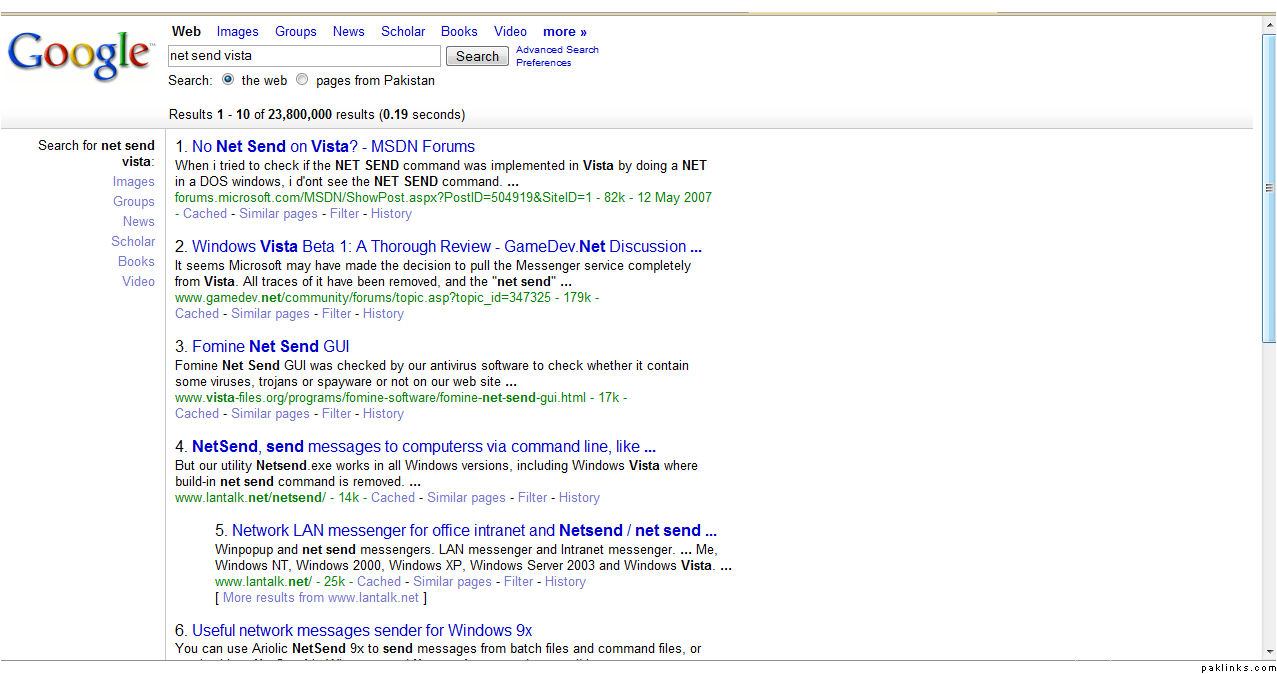Open the Fomine Net Send GUI result
Image resolution: width=1277 pixels, height=674 pixels.
[x=270, y=346]
